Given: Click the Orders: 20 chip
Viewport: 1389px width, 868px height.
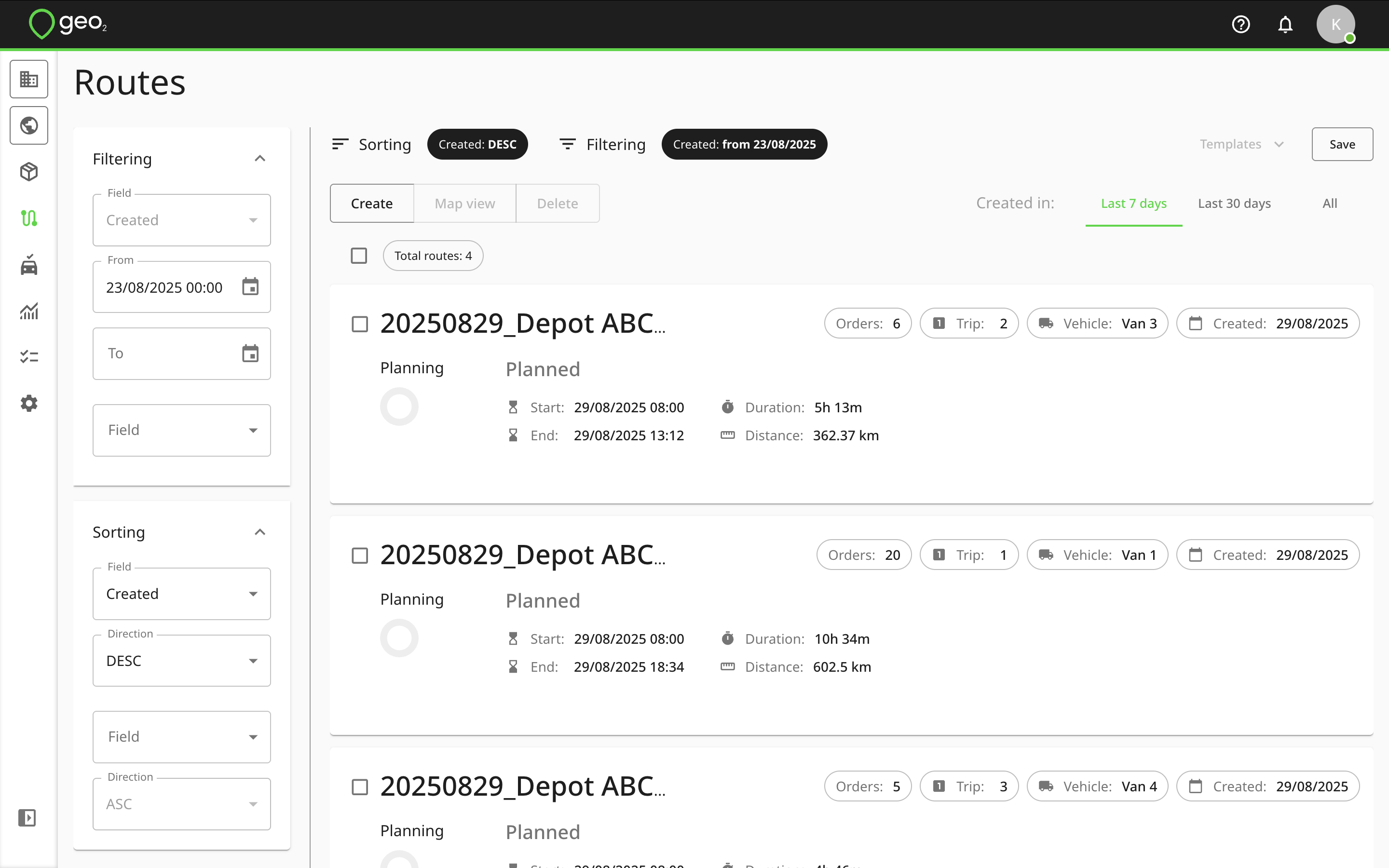Looking at the screenshot, I should point(864,555).
